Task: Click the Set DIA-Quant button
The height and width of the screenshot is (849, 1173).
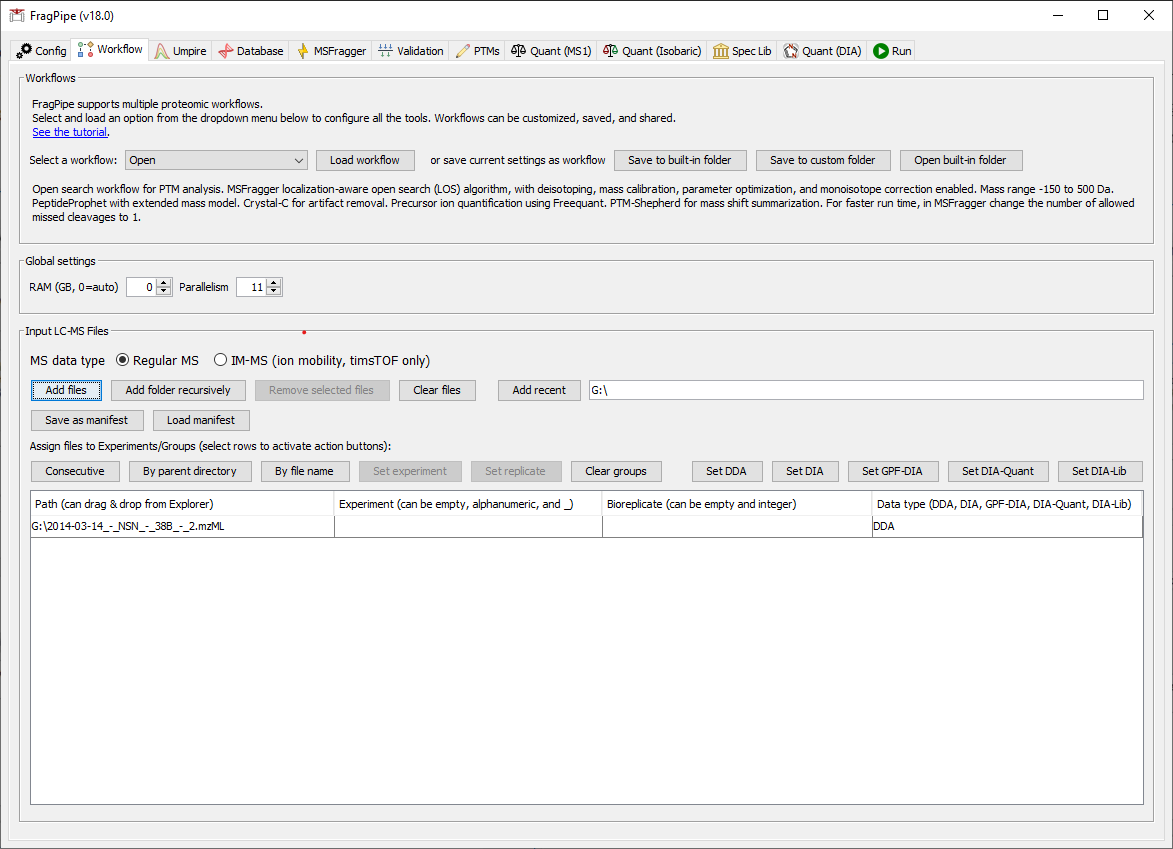Action: click(997, 471)
